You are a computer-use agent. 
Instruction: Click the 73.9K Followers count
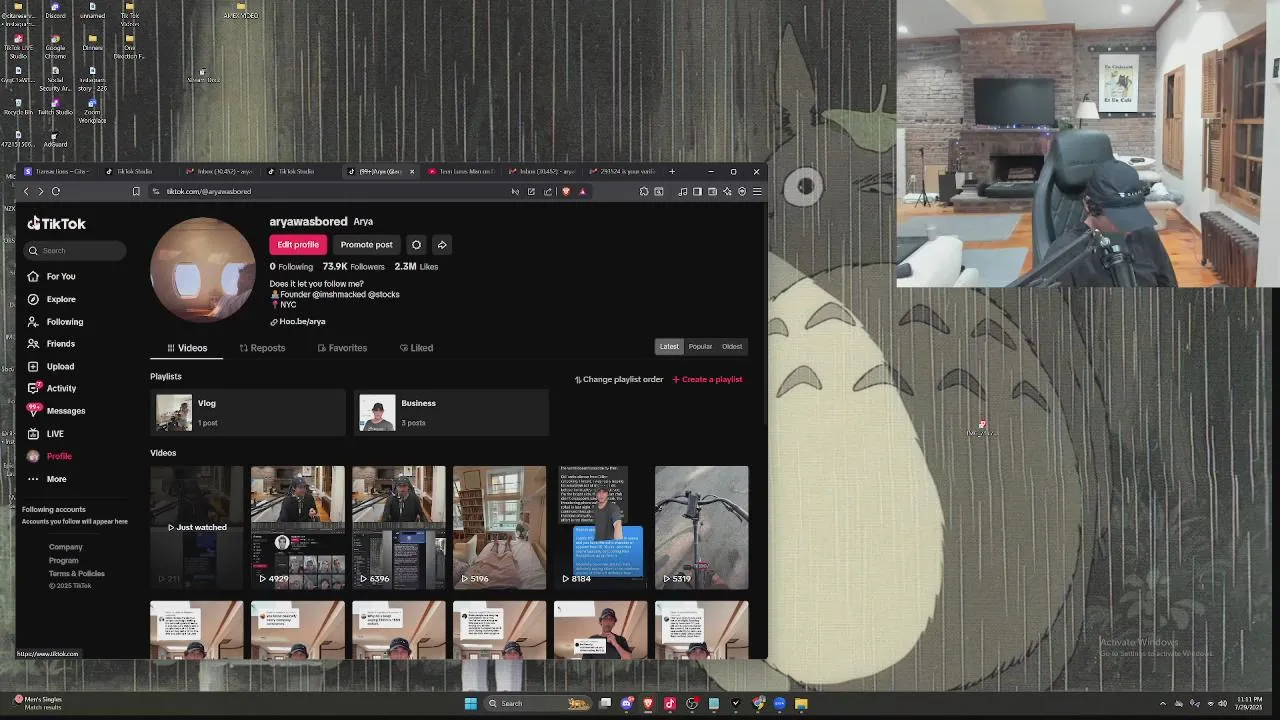[x=353, y=267]
